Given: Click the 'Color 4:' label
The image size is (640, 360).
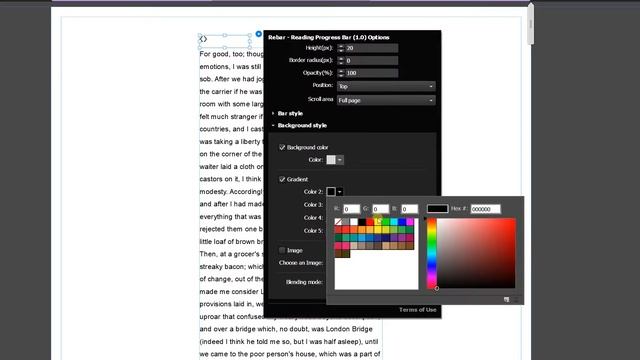Looking at the screenshot, I should (x=313, y=218).
